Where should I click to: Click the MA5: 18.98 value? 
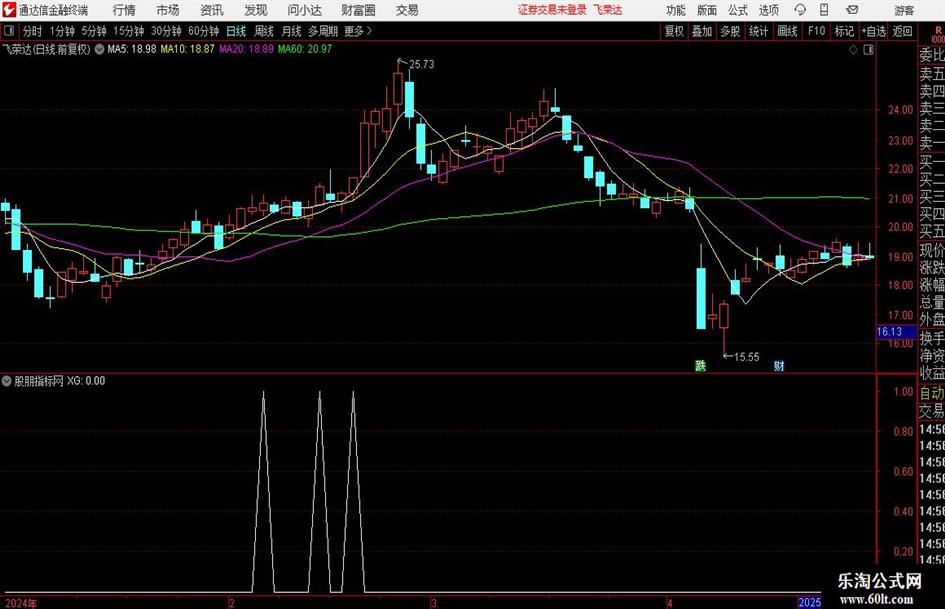click(132, 49)
